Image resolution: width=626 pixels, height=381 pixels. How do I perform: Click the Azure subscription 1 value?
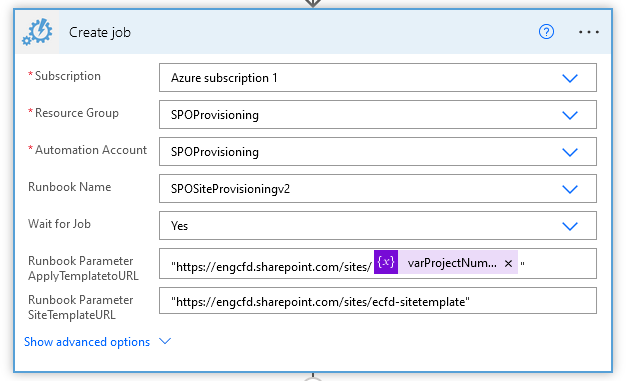pos(224,78)
